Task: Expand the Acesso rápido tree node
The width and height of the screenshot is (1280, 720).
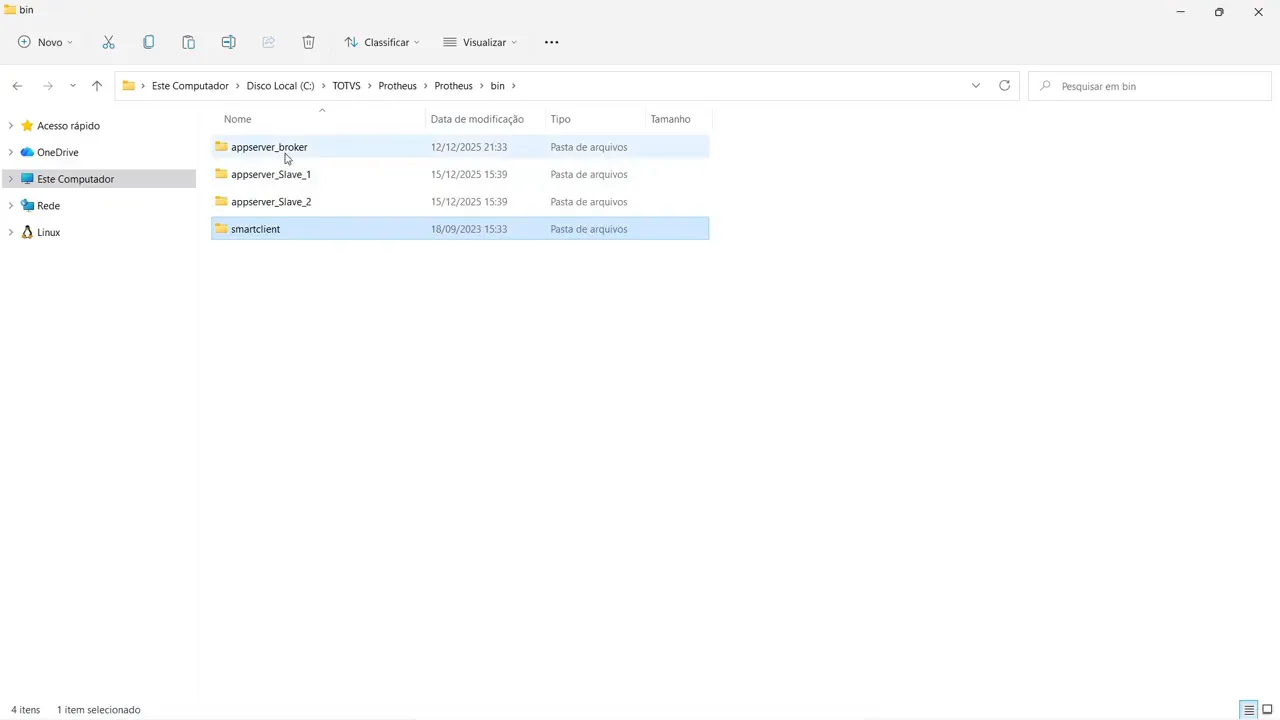Action: [10, 126]
